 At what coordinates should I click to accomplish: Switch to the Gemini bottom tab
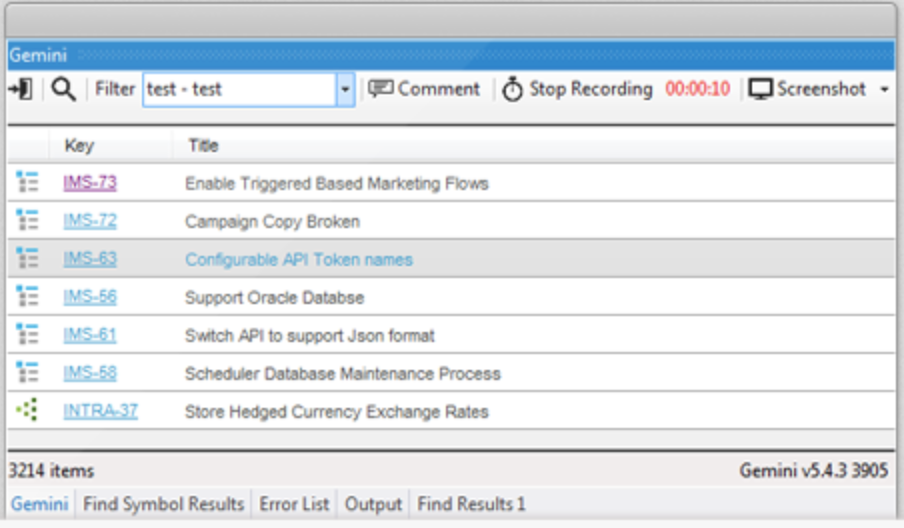[39, 504]
